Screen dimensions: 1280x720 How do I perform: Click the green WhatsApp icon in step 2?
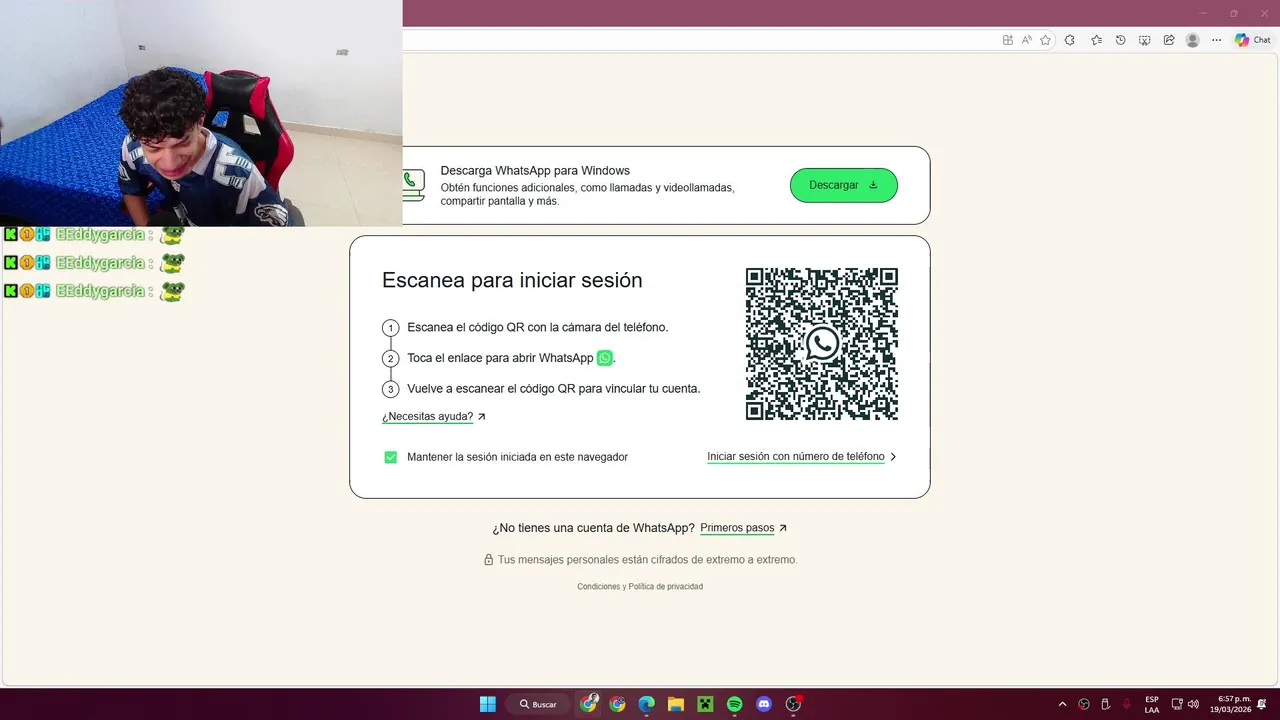click(x=604, y=358)
